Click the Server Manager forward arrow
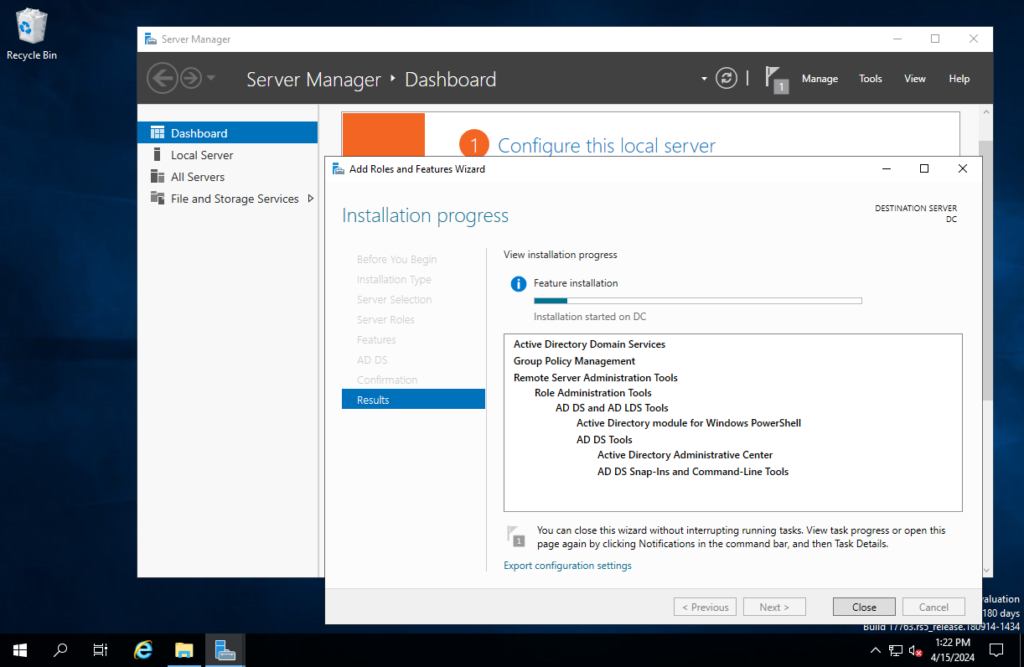This screenshot has width=1024, height=667. (x=191, y=78)
